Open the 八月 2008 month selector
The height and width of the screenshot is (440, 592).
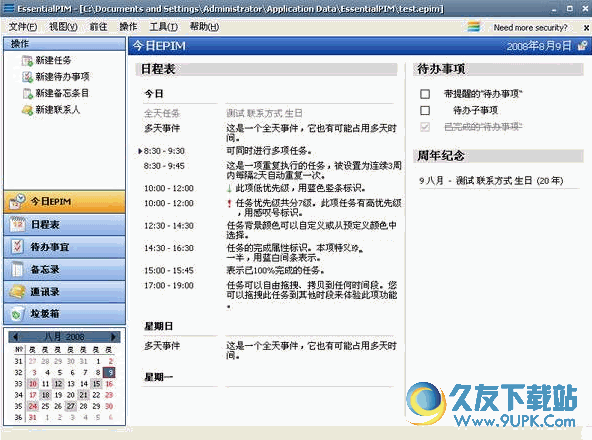(64, 337)
